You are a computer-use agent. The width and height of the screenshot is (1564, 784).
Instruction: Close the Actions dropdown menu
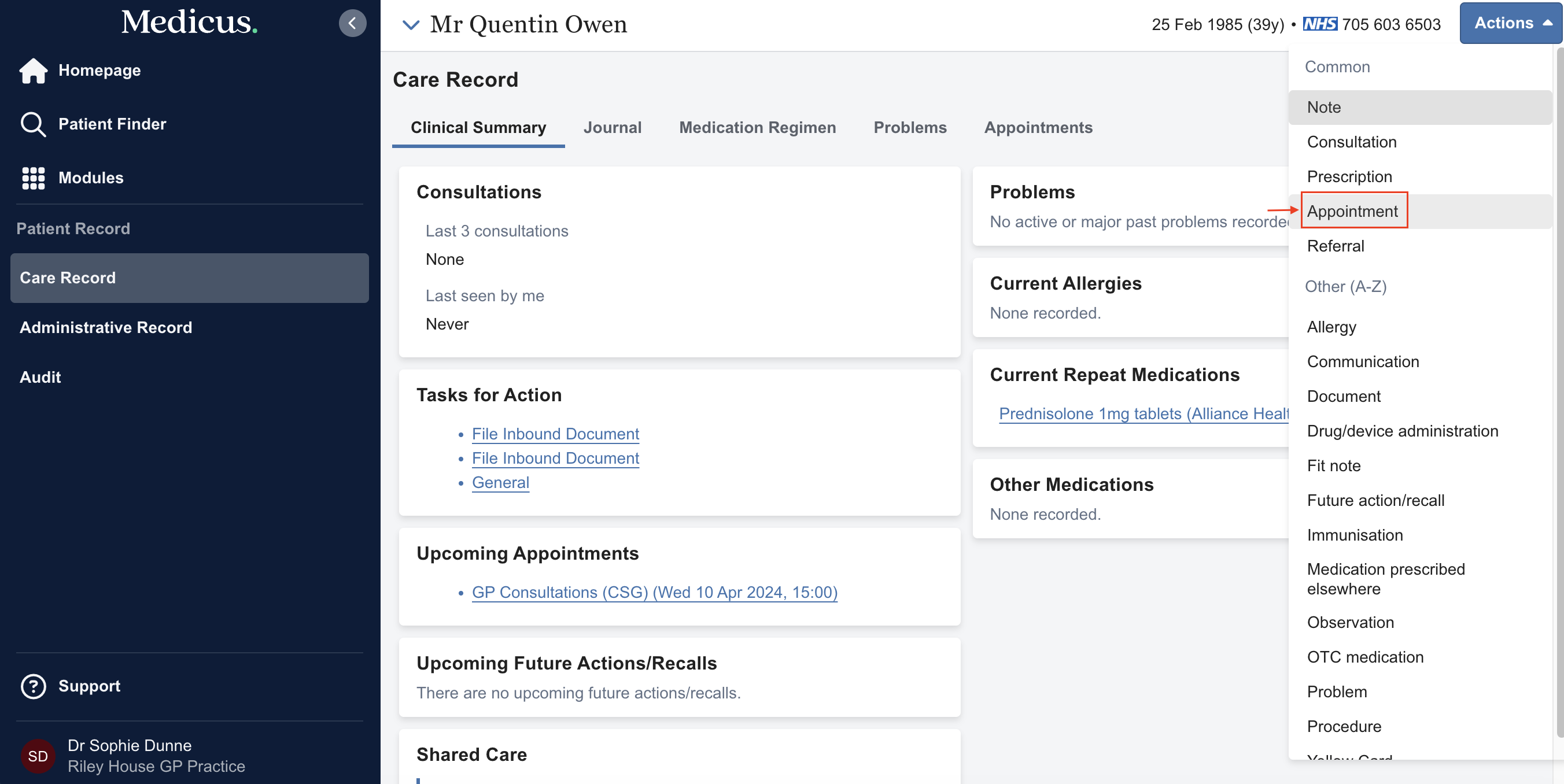[x=1510, y=23]
